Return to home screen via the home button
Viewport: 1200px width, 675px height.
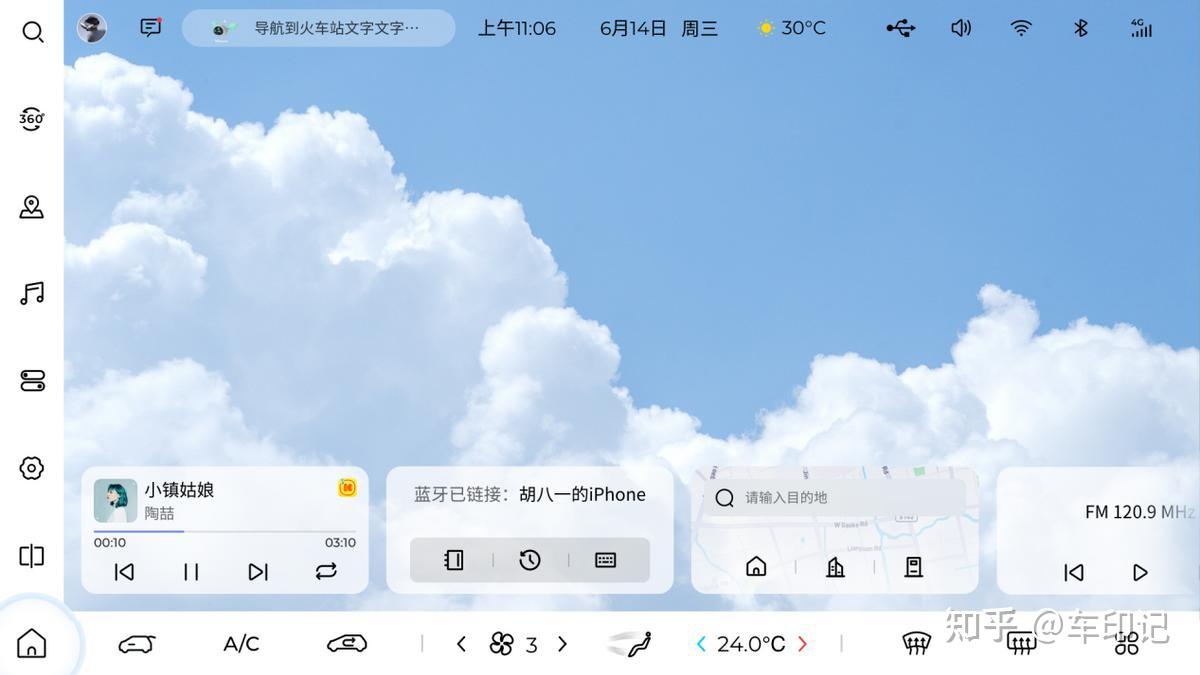coord(33,643)
